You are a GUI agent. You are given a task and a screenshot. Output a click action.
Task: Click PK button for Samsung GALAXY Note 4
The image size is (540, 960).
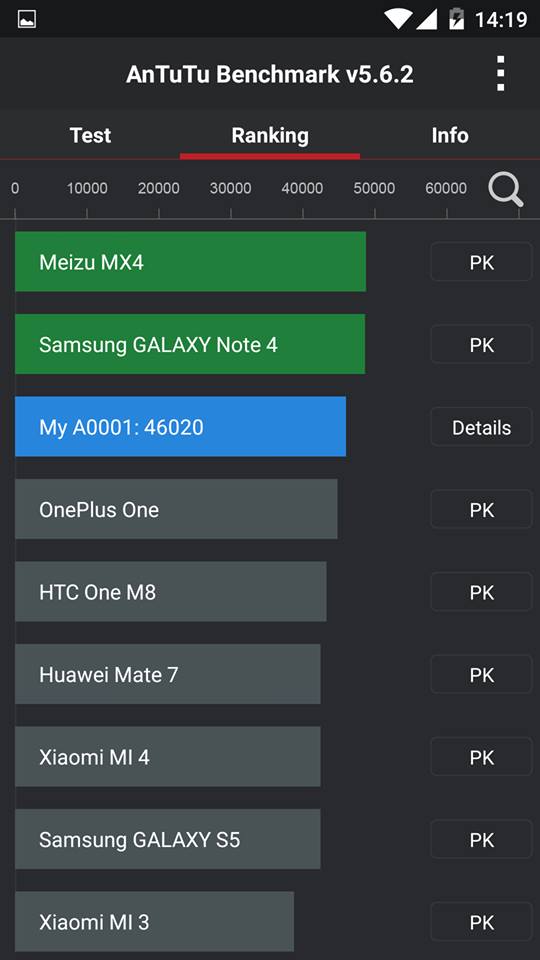tap(481, 345)
